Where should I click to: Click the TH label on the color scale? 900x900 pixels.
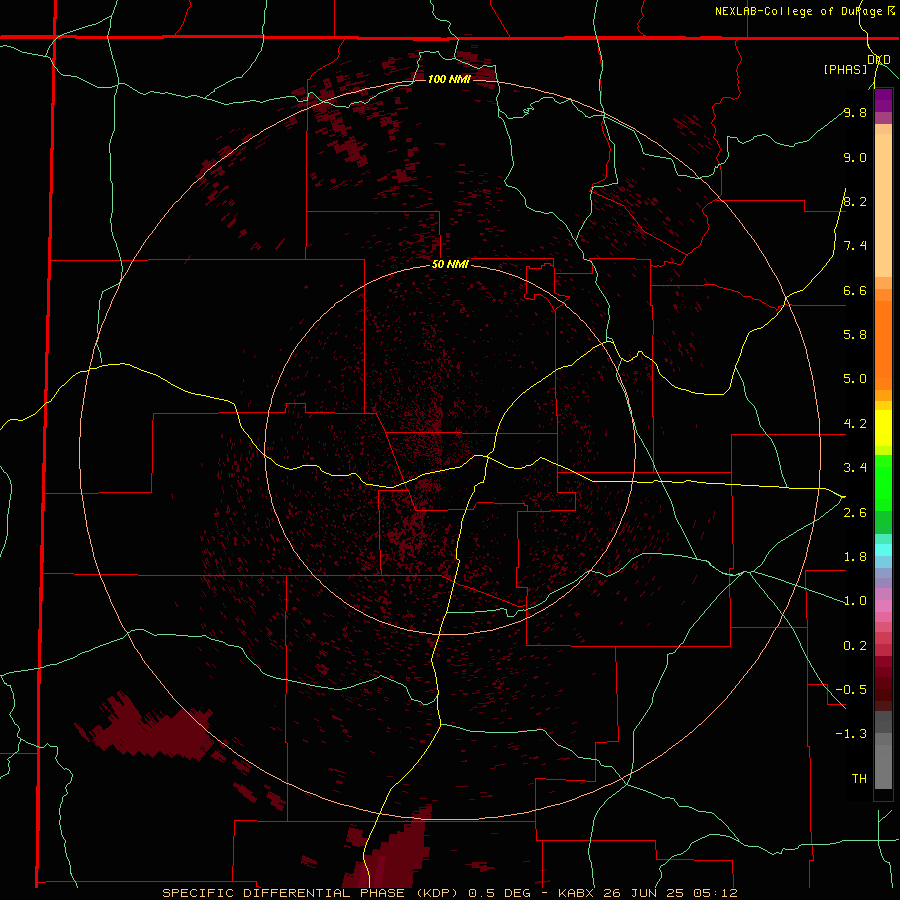(x=859, y=779)
